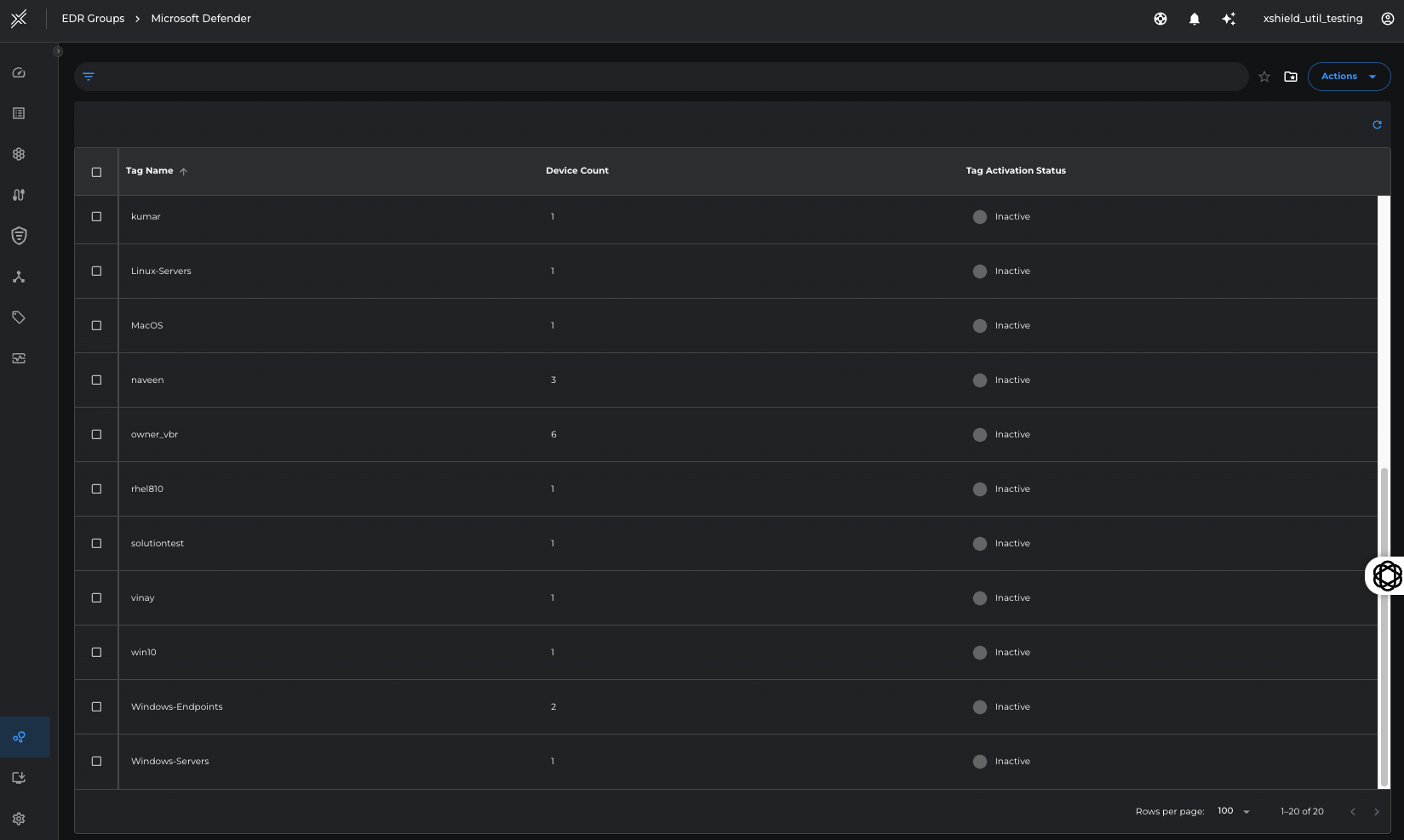Go to EDR Groups breadcrumb
Image resolution: width=1404 pixels, height=840 pixels.
click(x=93, y=19)
